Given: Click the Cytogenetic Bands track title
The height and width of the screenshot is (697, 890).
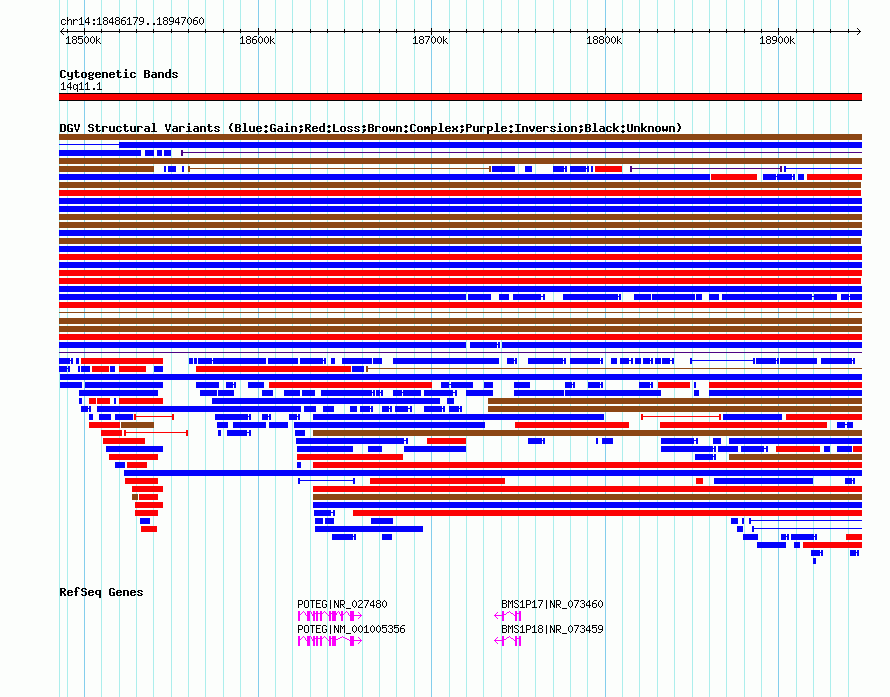Looking at the screenshot, I should [119, 74].
